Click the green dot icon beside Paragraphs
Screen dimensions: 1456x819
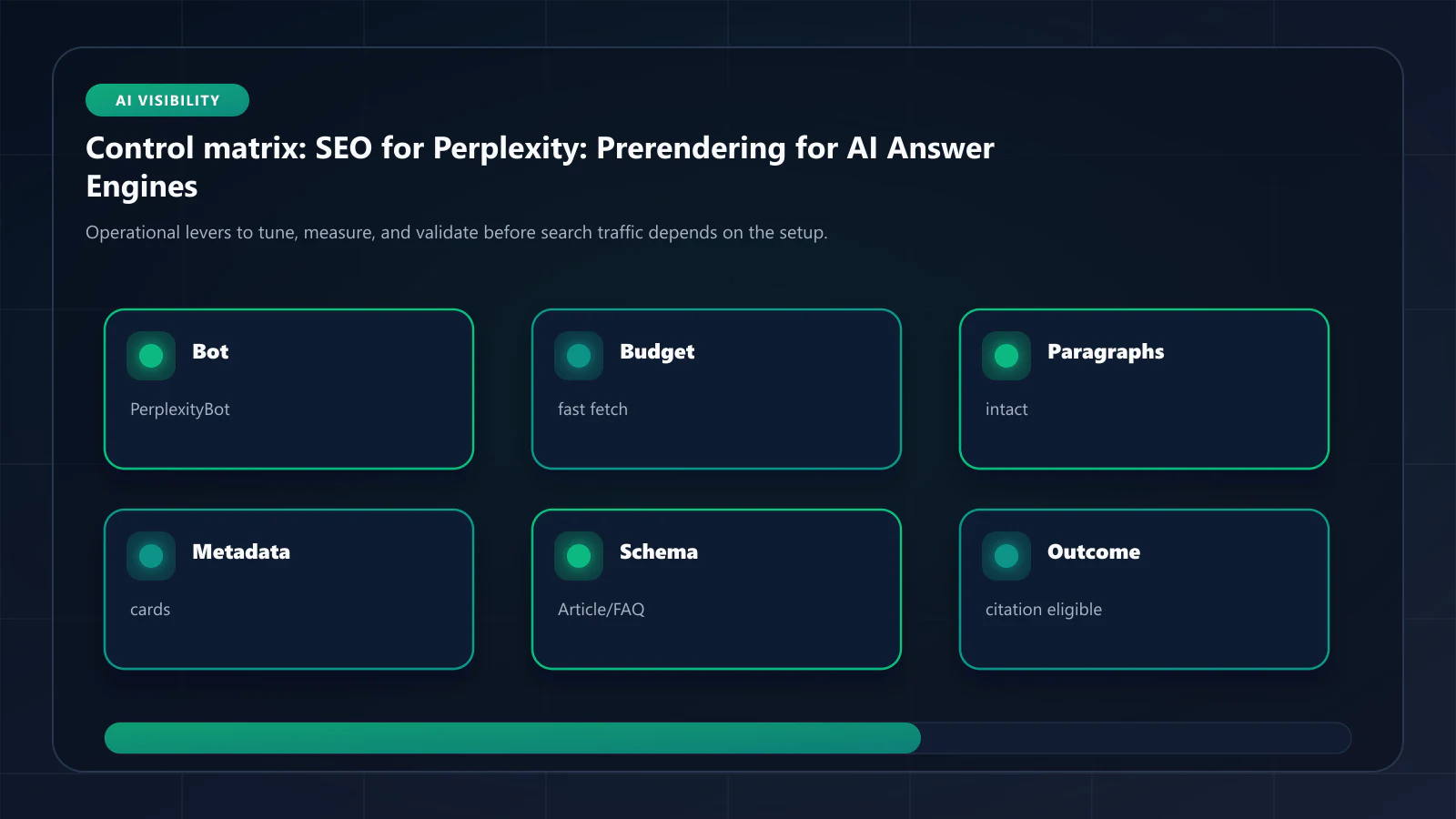pyautogui.click(x=1006, y=356)
